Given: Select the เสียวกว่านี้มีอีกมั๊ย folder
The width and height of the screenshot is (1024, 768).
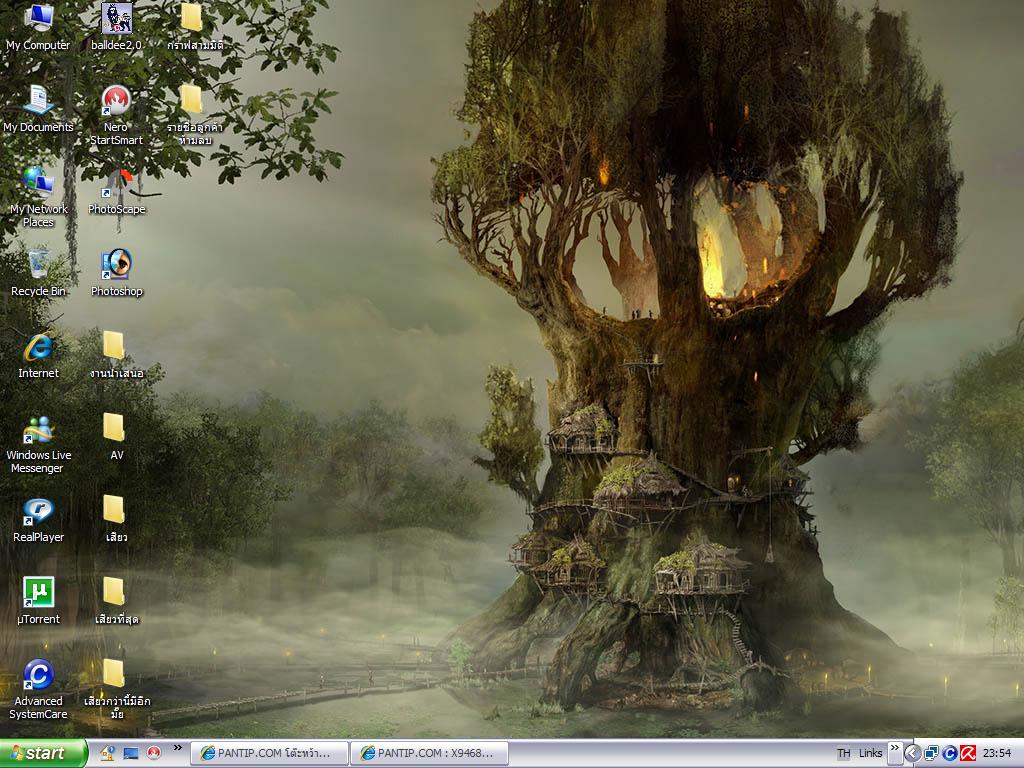Looking at the screenshot, I should coord(116,690).
